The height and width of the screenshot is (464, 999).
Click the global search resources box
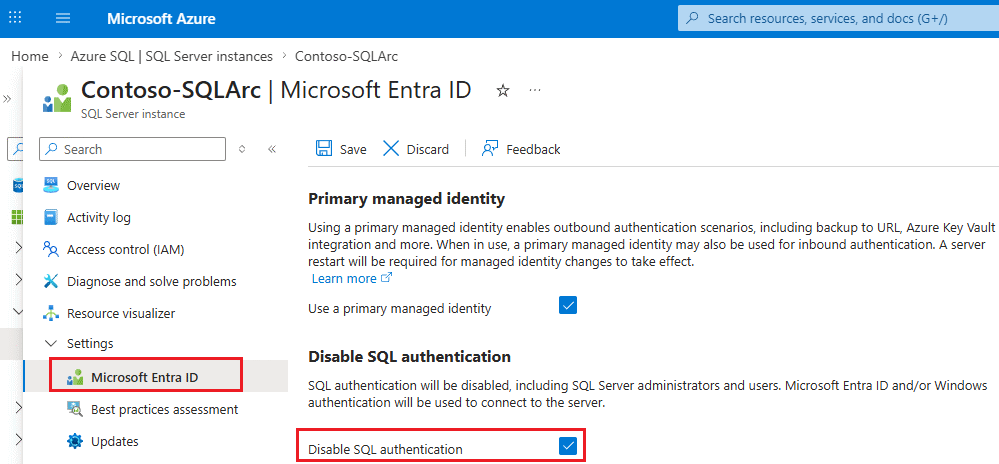click(838, 18)
